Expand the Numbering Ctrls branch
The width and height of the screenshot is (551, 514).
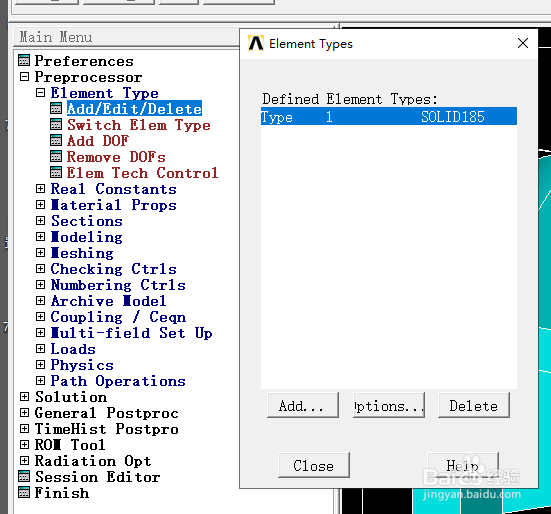pos(40,285)
